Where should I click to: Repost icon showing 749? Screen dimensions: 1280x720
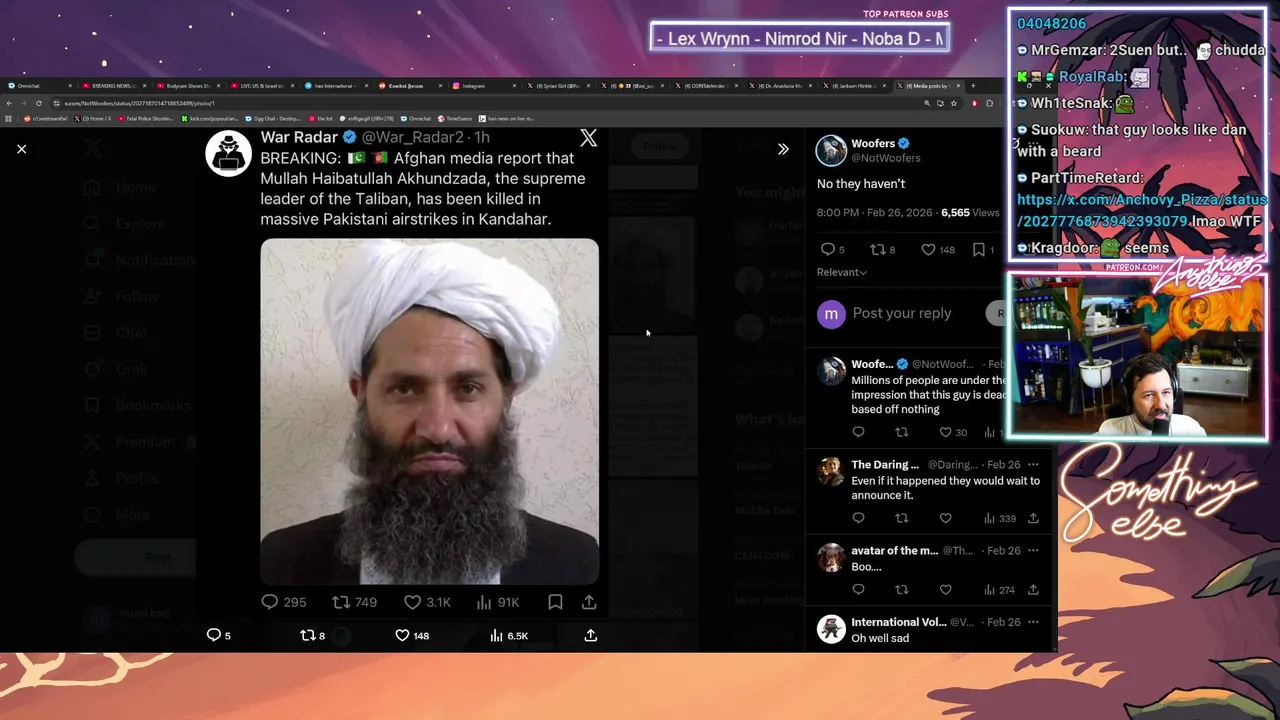coord(341,602)
